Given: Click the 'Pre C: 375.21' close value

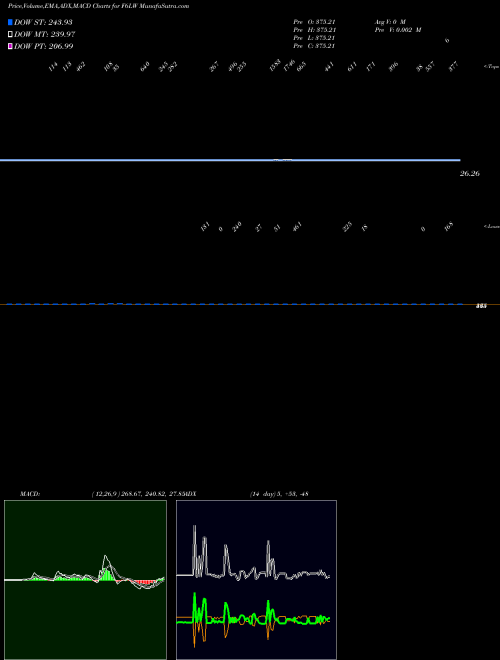Looking at the screenshot, I should pos(314,46).
